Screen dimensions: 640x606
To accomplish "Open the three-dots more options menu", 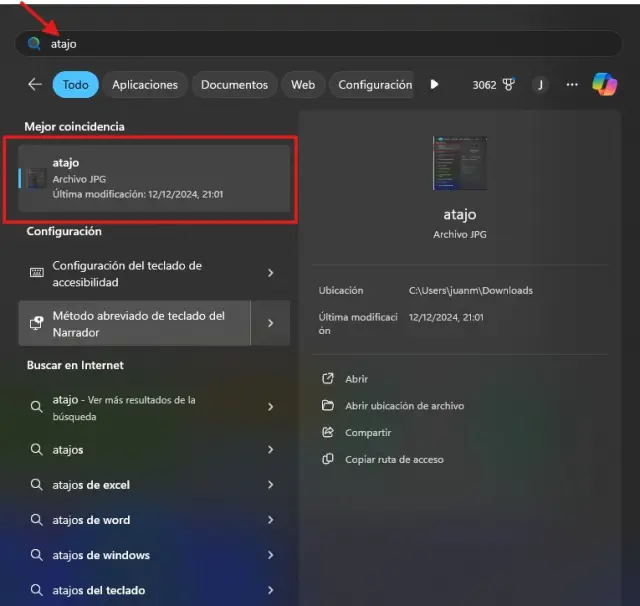I will pyautogui.click(x=572, y=85).
